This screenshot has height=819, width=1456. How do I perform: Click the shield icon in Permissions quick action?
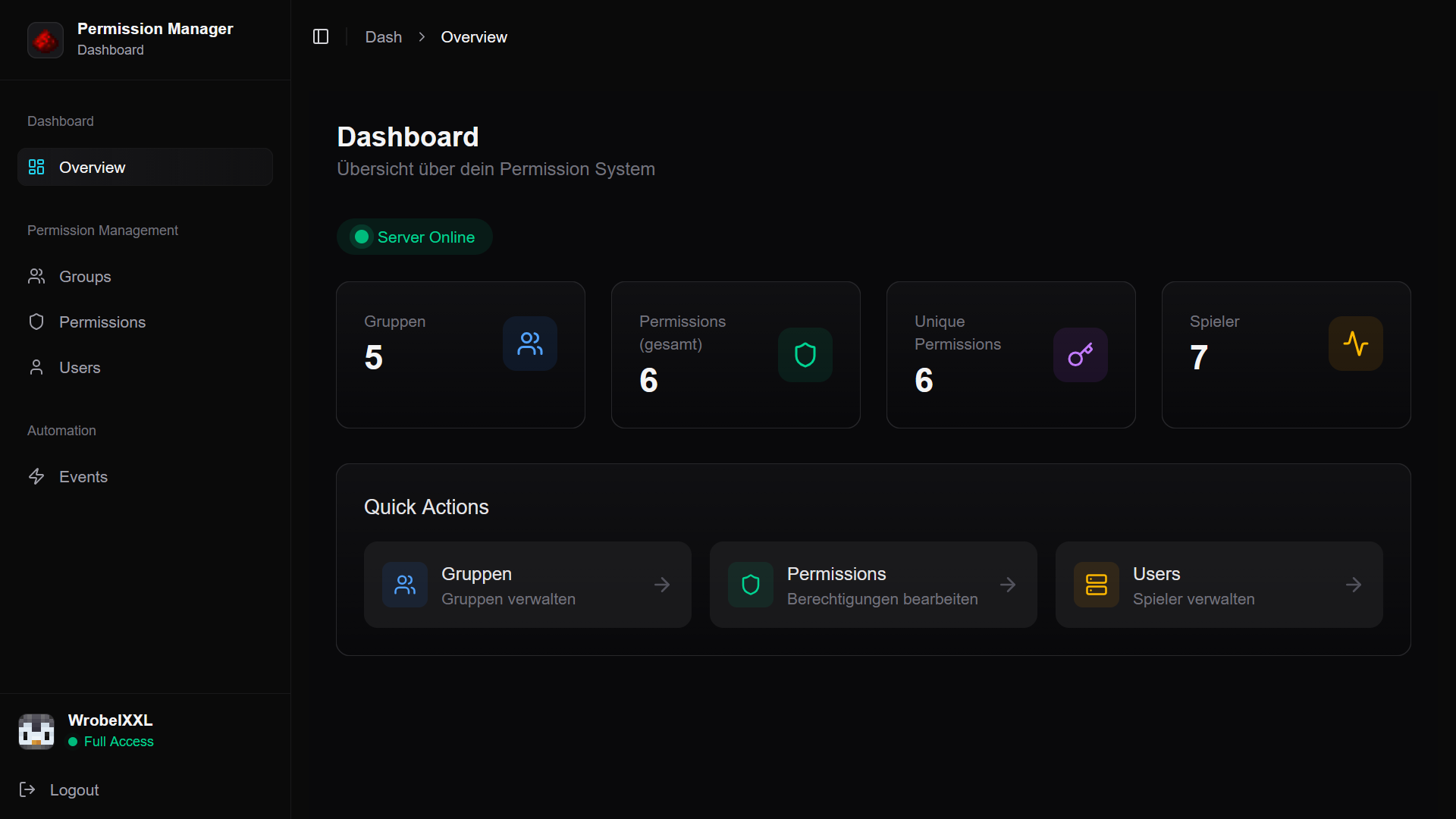749,584
